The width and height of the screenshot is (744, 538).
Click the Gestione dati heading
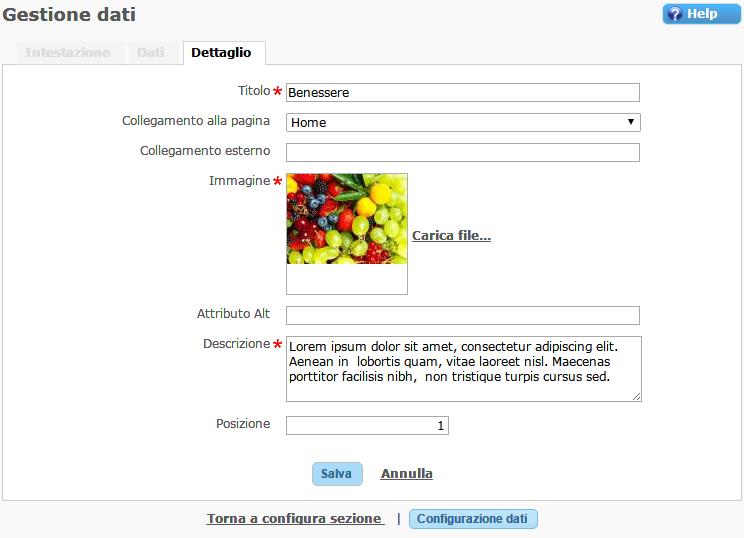[x=70, y=15]
